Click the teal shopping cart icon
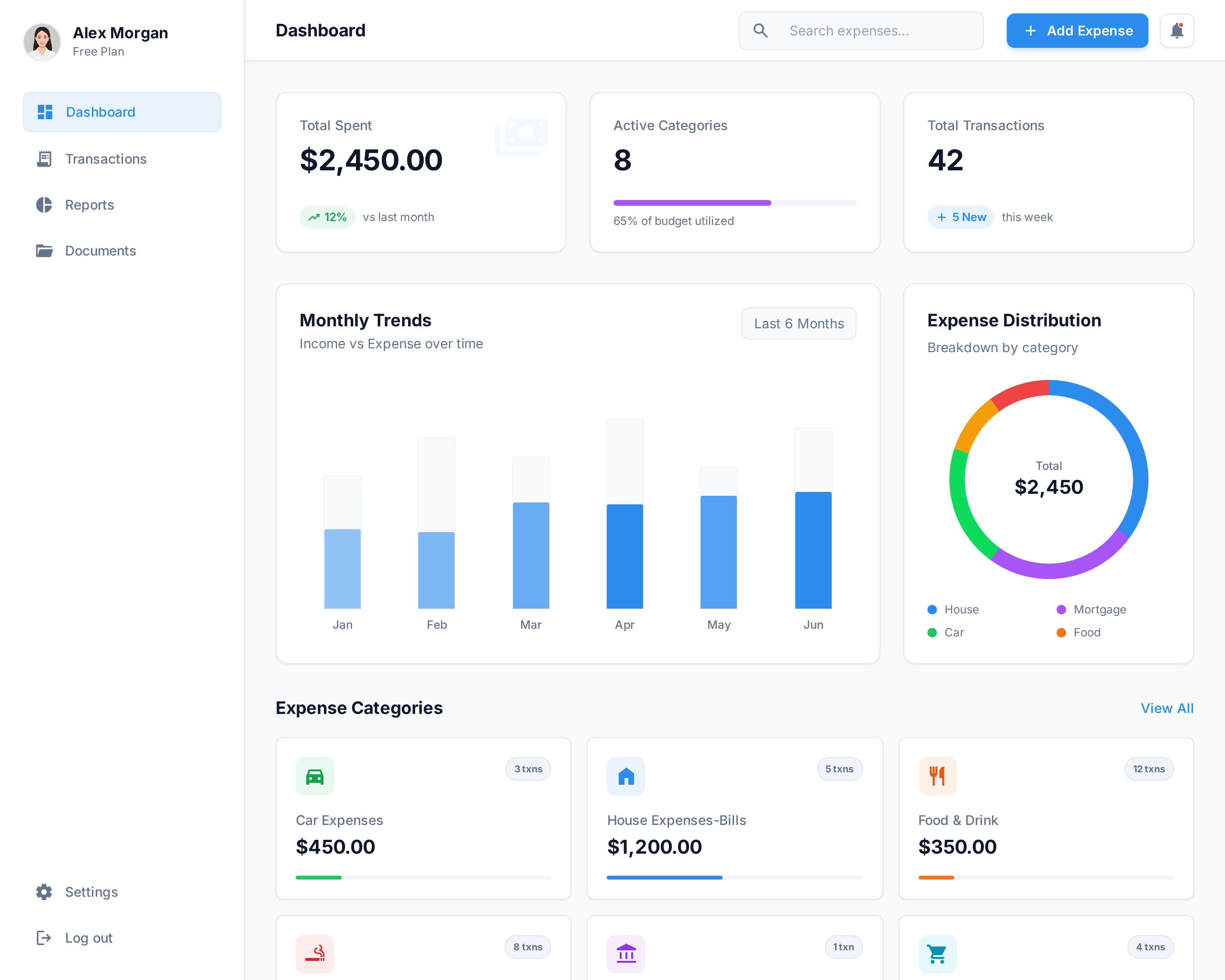Screen dimensions: 1225x980 tap(937, 953)
